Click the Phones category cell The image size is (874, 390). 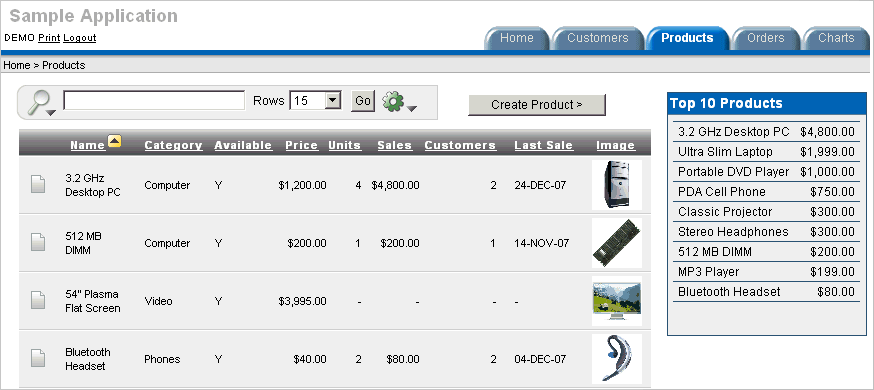(162, 359)
